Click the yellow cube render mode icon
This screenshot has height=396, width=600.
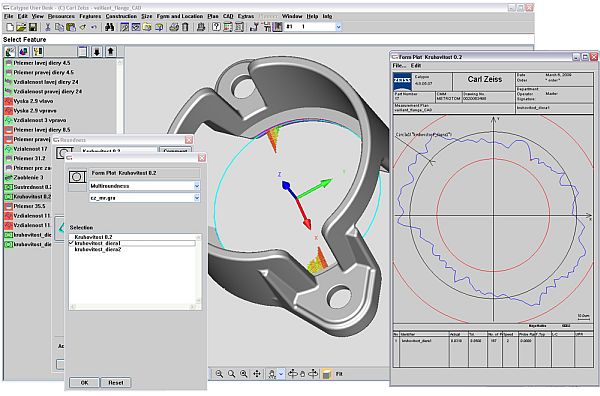click(326, 374)
